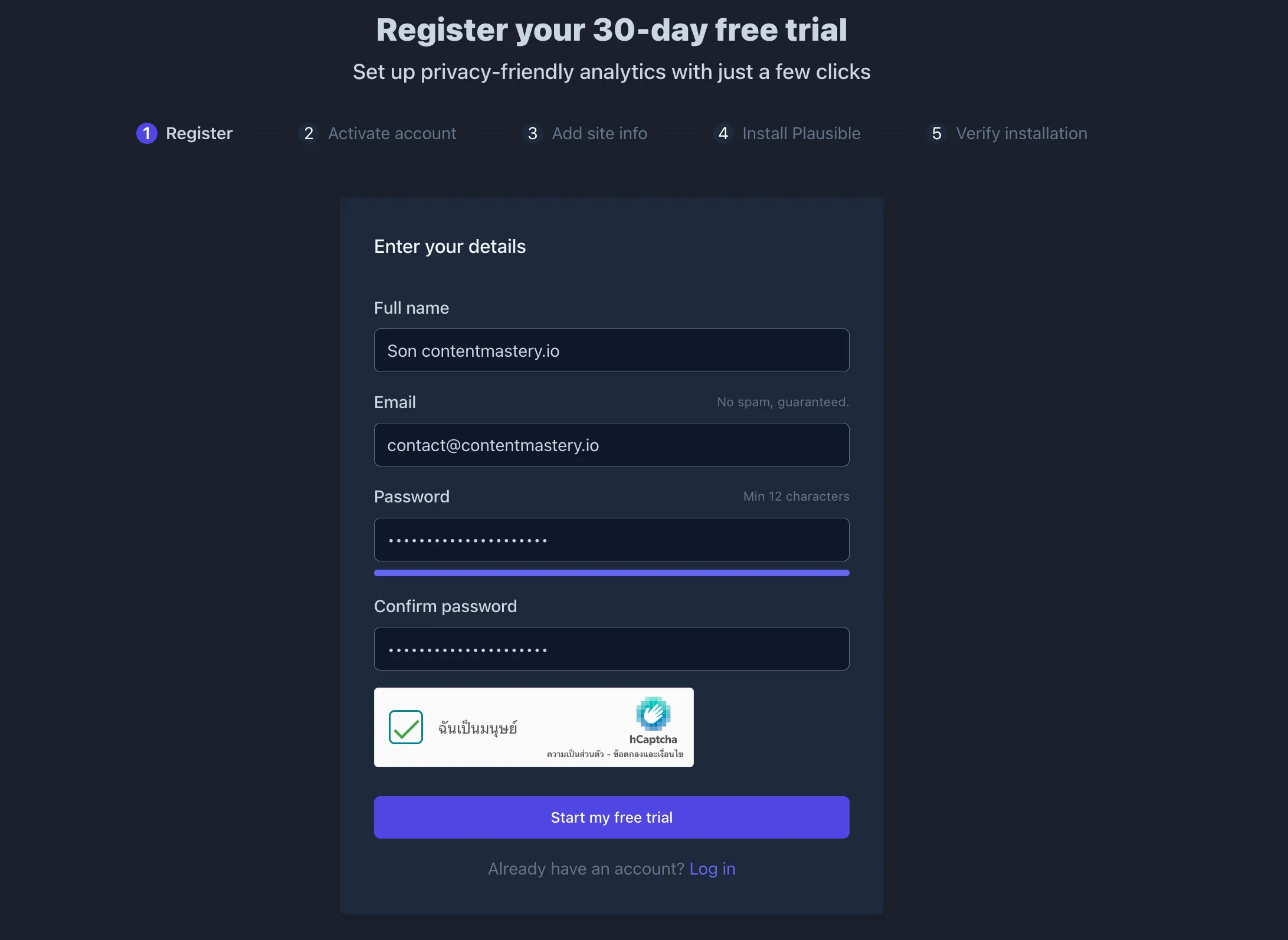Open the hCaptcha privacy link
Image resolution: width=1288 pixels, height=940 pixels.
tap(575, 754)
